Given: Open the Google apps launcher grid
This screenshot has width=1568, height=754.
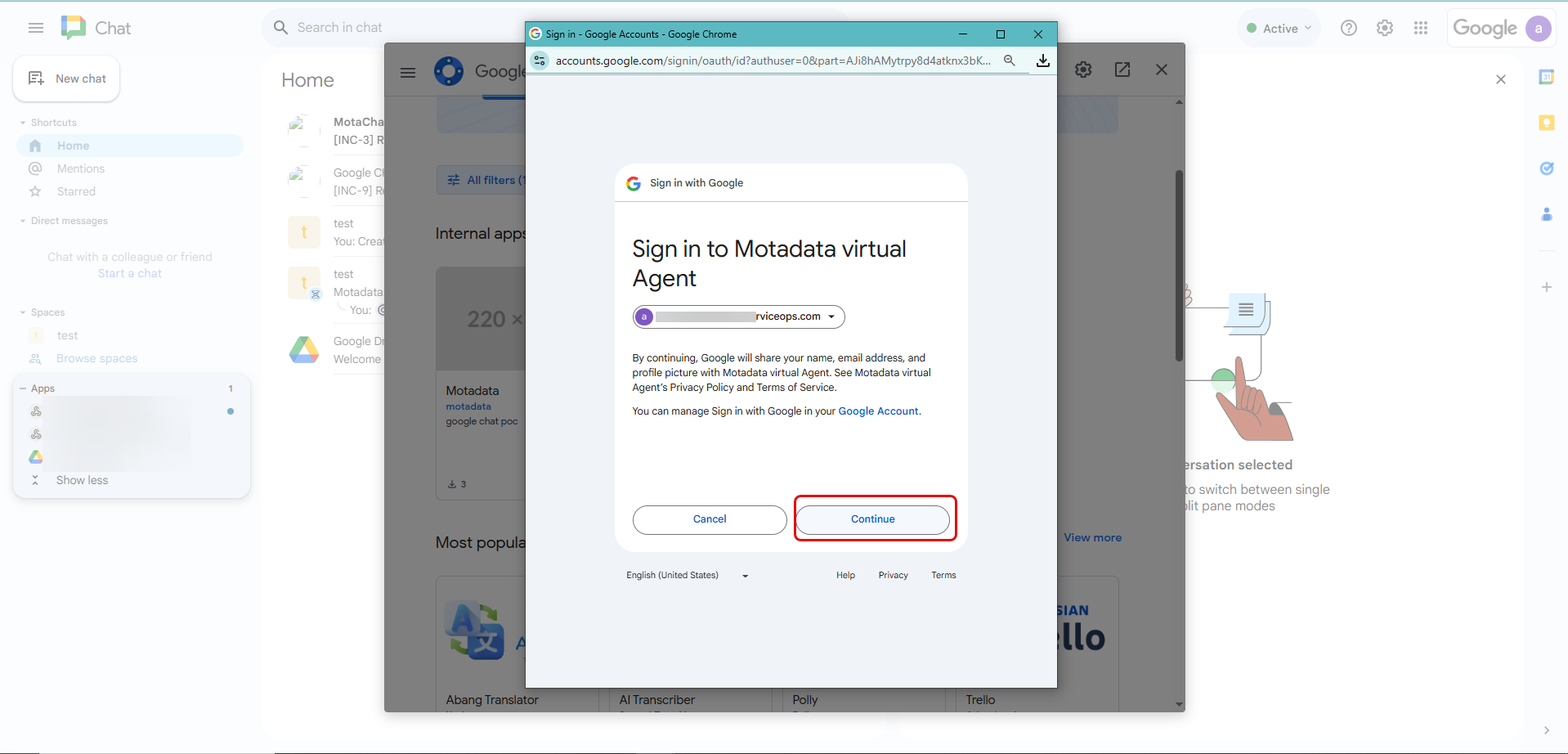Looking at the screenshot, I should pos(1421,27).
